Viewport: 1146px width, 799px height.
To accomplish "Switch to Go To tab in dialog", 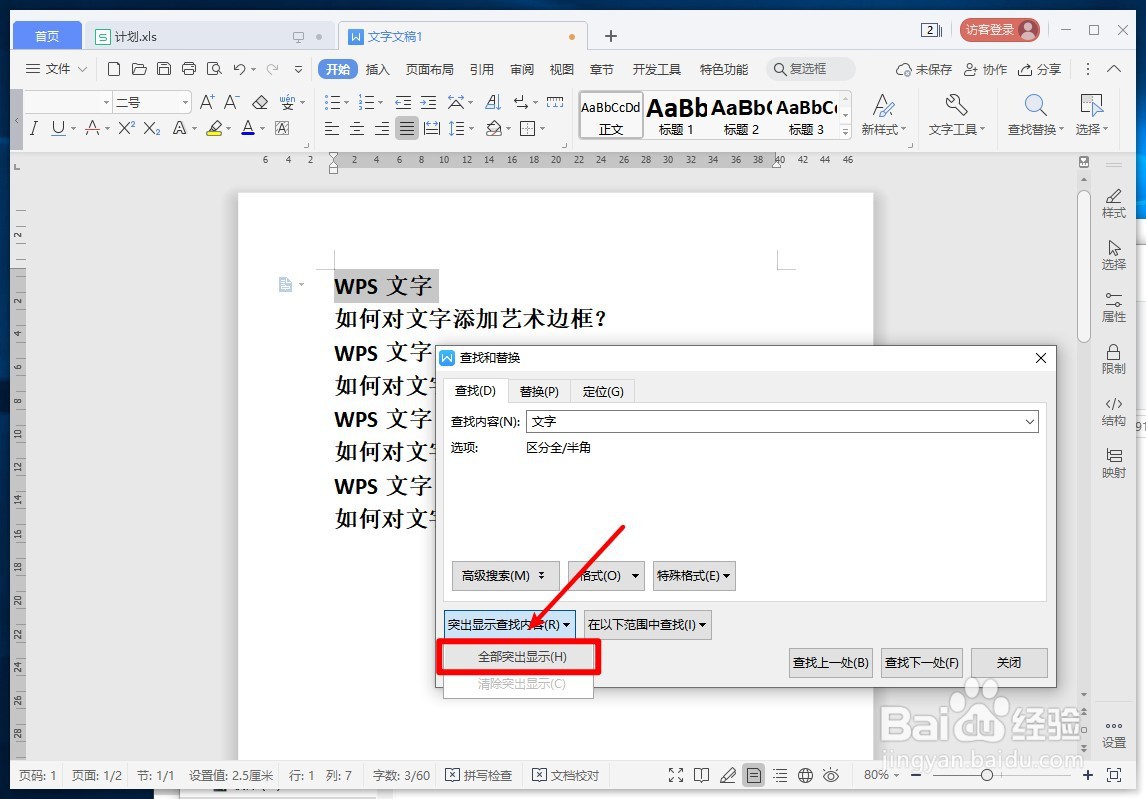I will [603, 392].
